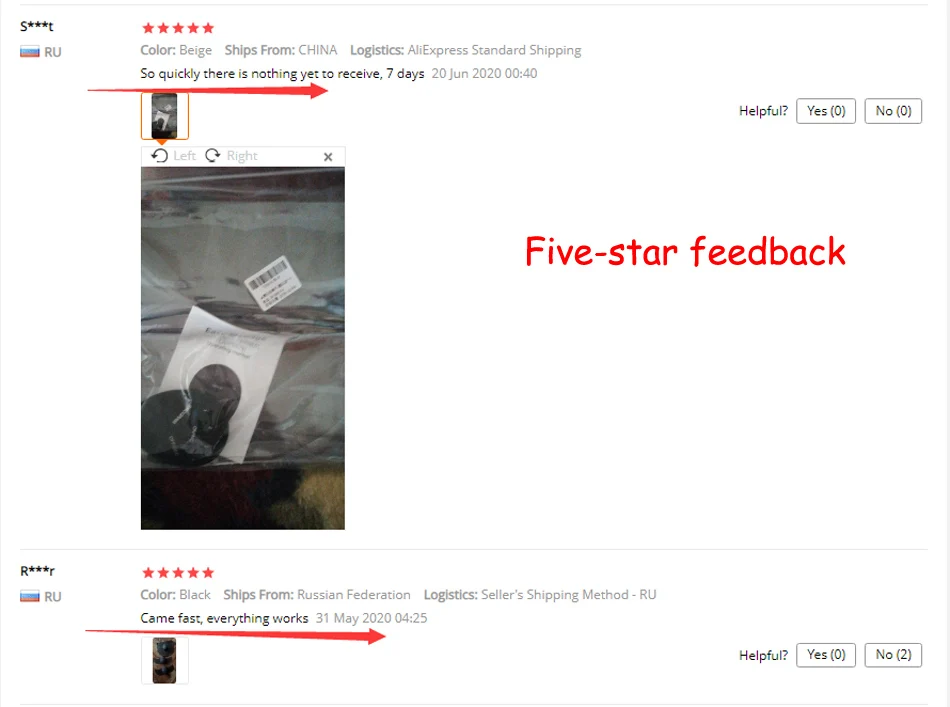Click the reviewer name S***t

pos(37,26)
